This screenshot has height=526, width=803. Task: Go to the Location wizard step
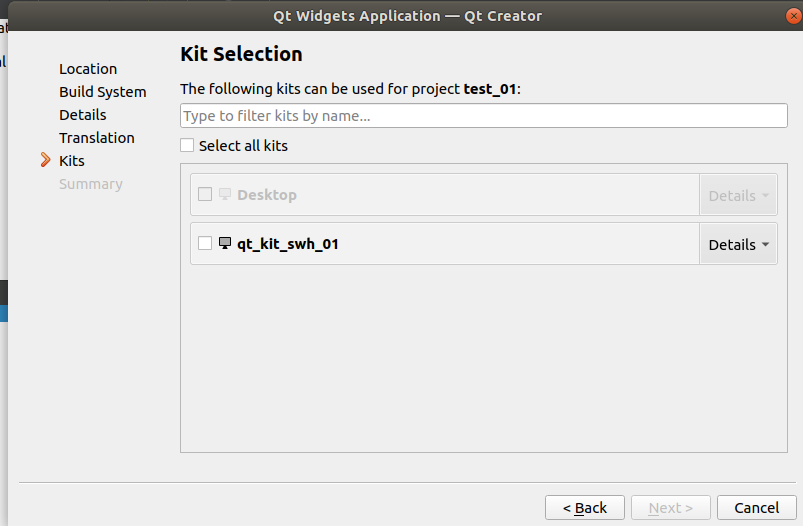[88, 69]
